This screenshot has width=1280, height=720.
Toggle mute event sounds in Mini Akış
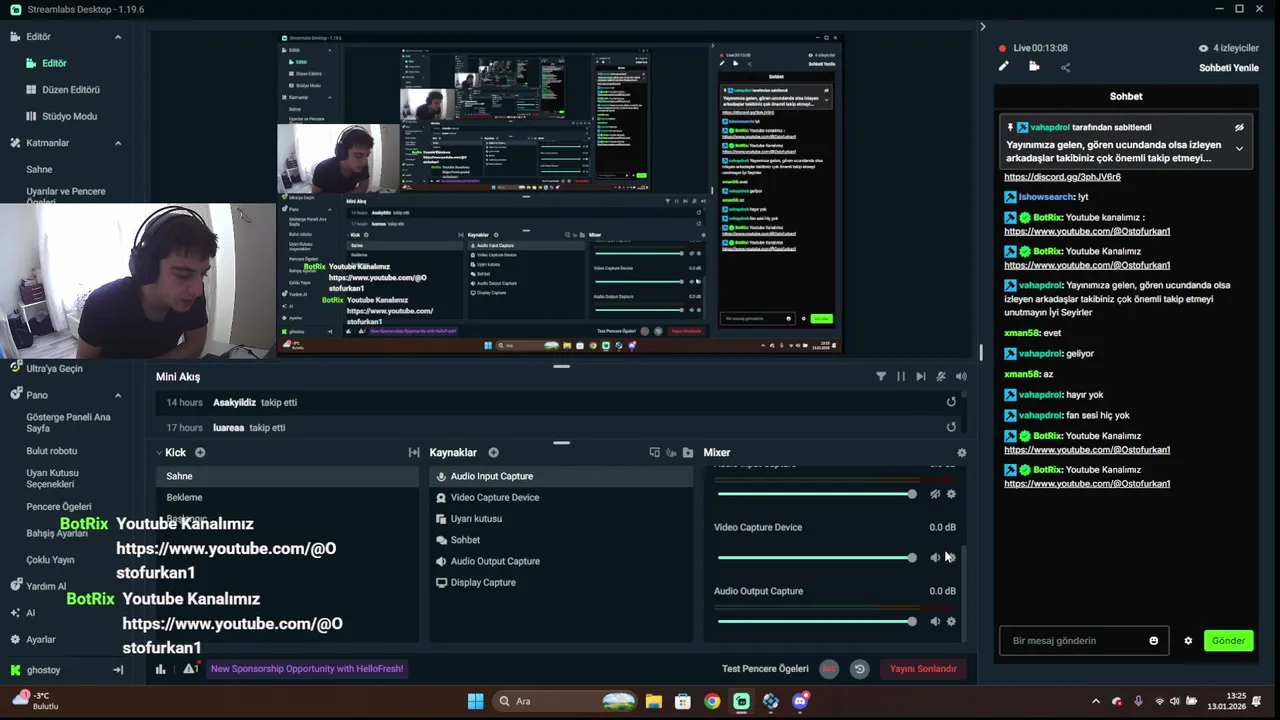click(x=941, y=376)
